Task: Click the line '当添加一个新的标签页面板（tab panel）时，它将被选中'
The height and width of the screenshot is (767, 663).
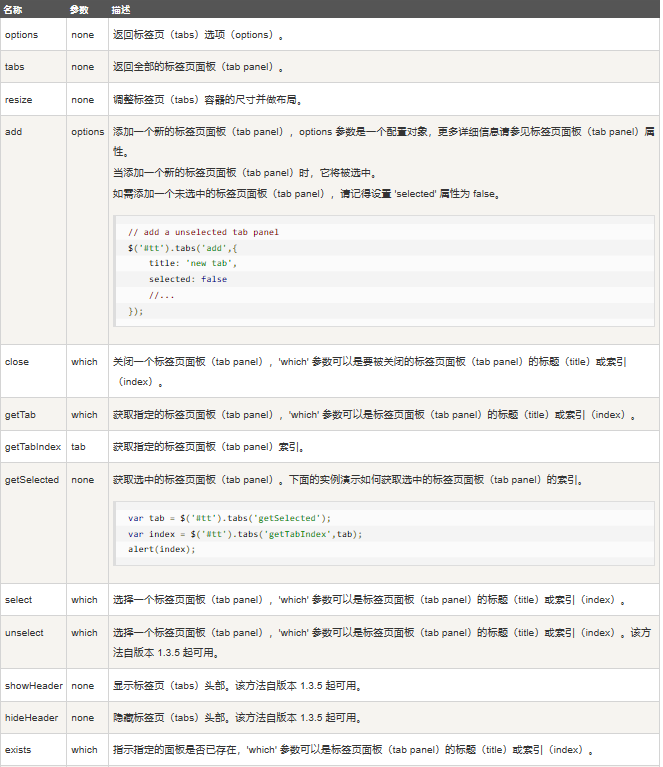Action: 245,172
